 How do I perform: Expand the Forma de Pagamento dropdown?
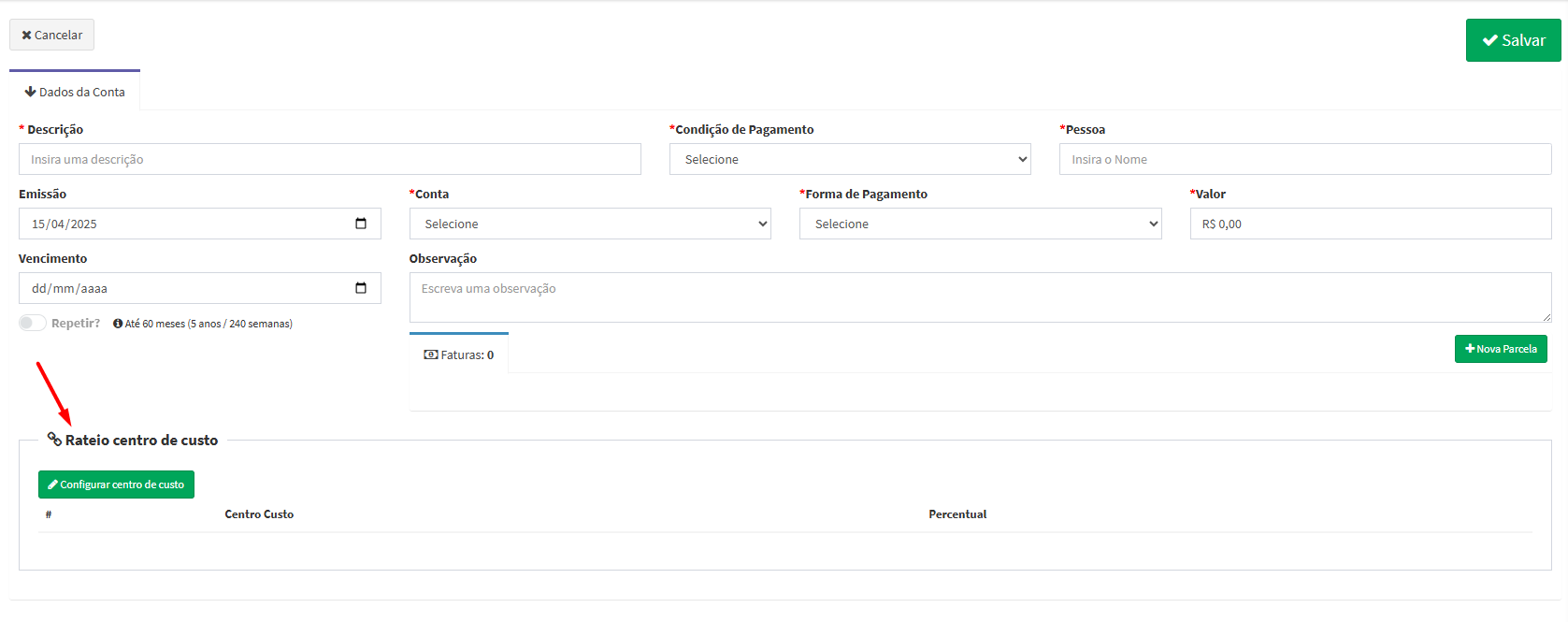click(x=979, y=224)
